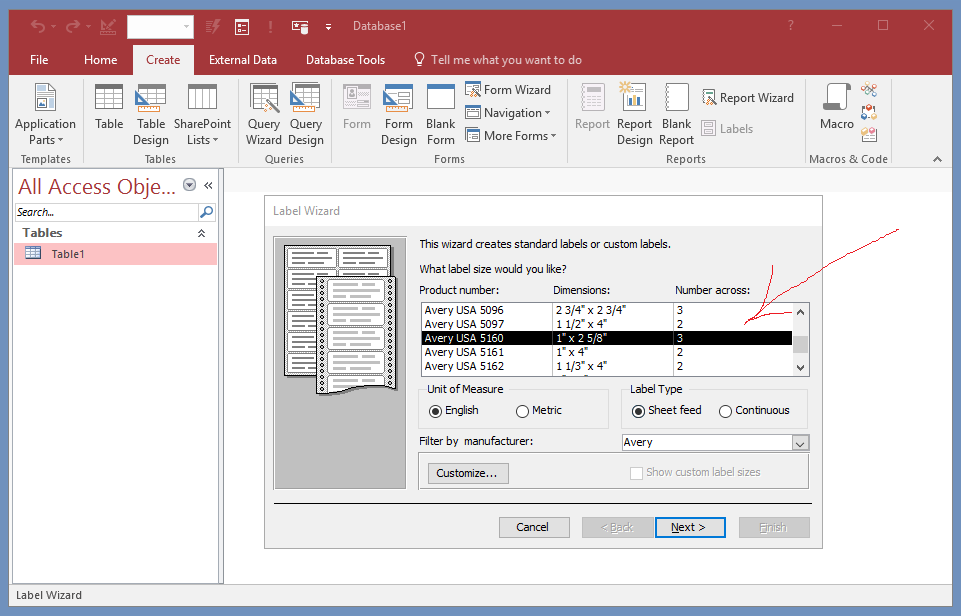
Task: Select the Avery USA 5161 label row
Action: pyautogui.click(x=607, y=352)
